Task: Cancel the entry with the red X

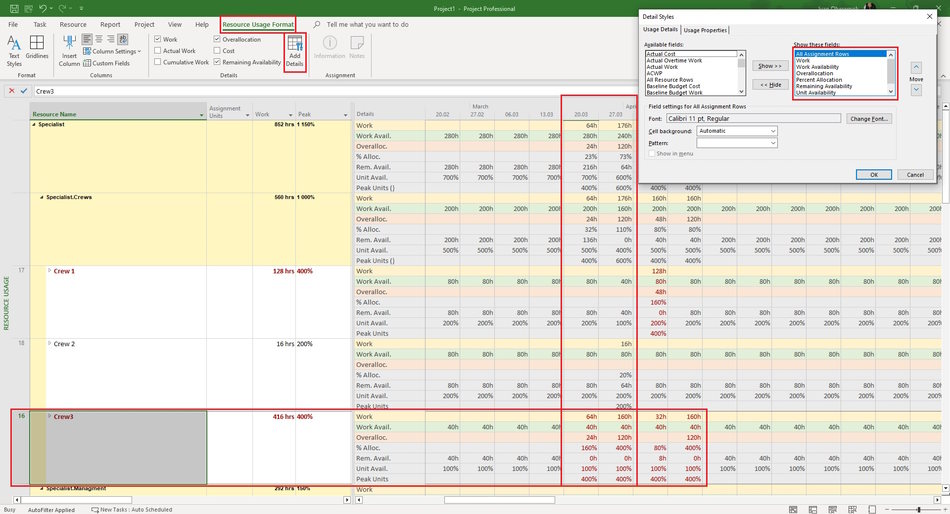Action: 11,91
